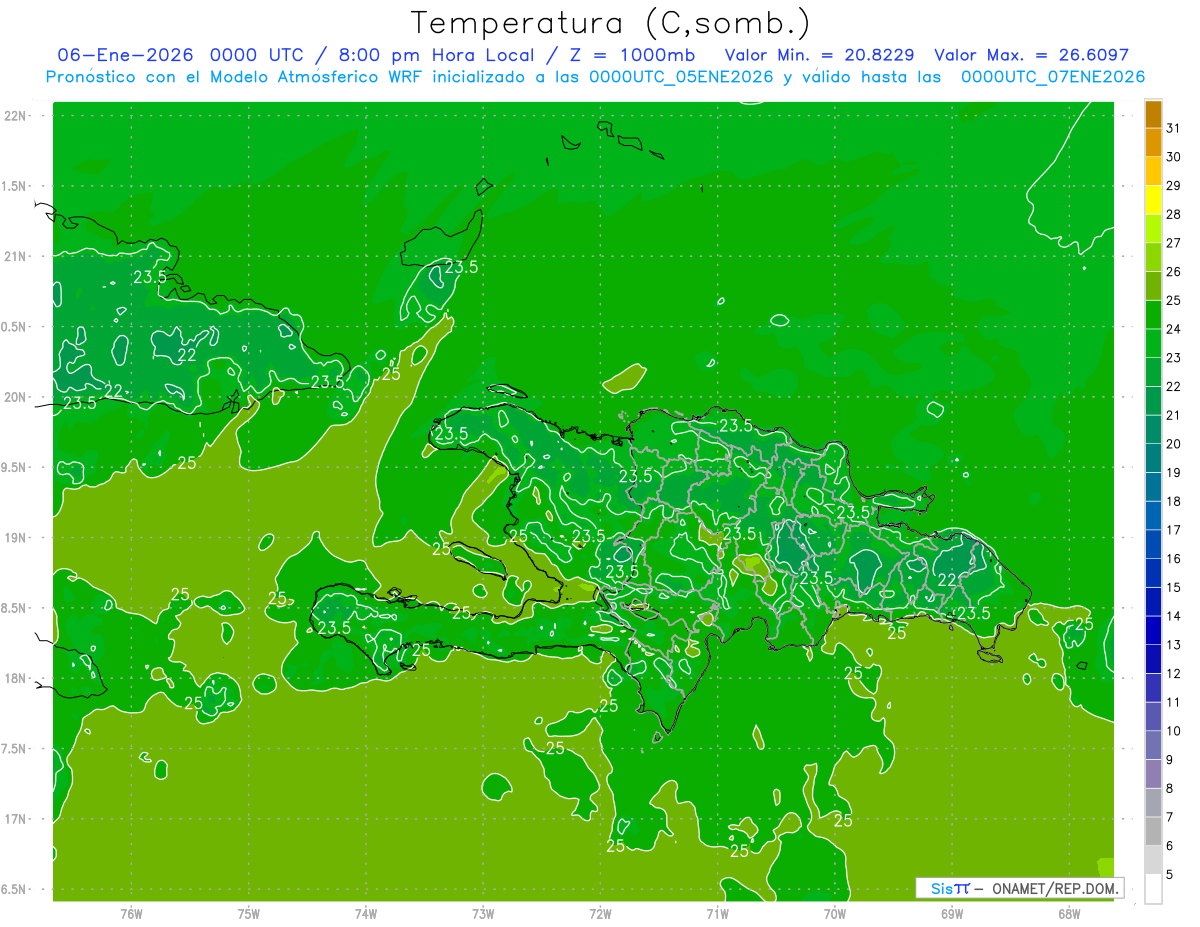Select "Valor Min. = 20.8229" in header
The width and height of the screenshot is (1200, 927).
[819, 55]
